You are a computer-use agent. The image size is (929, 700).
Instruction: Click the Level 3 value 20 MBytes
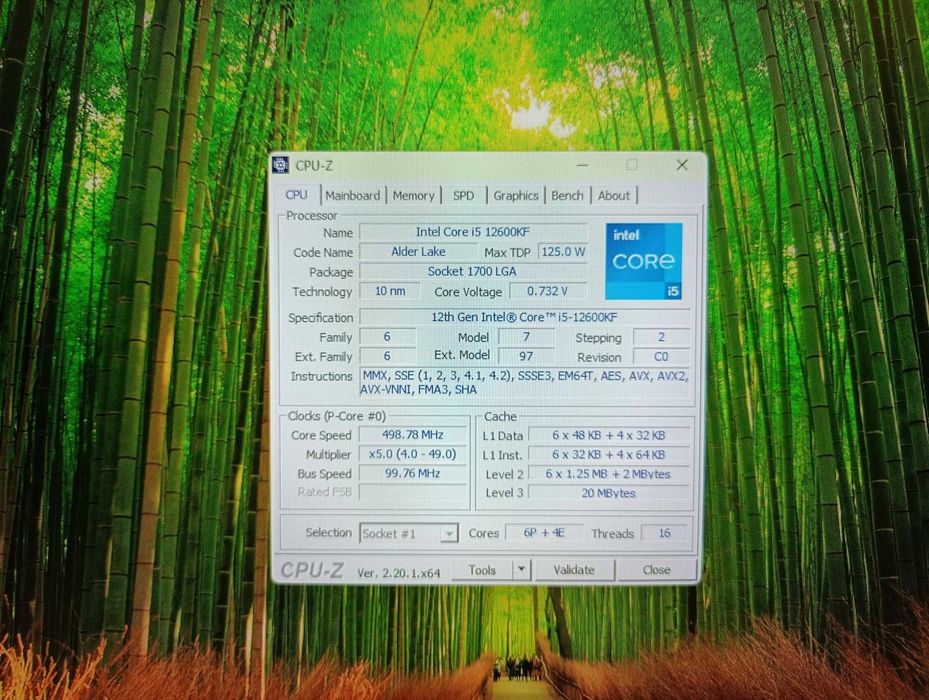(609, 493)
